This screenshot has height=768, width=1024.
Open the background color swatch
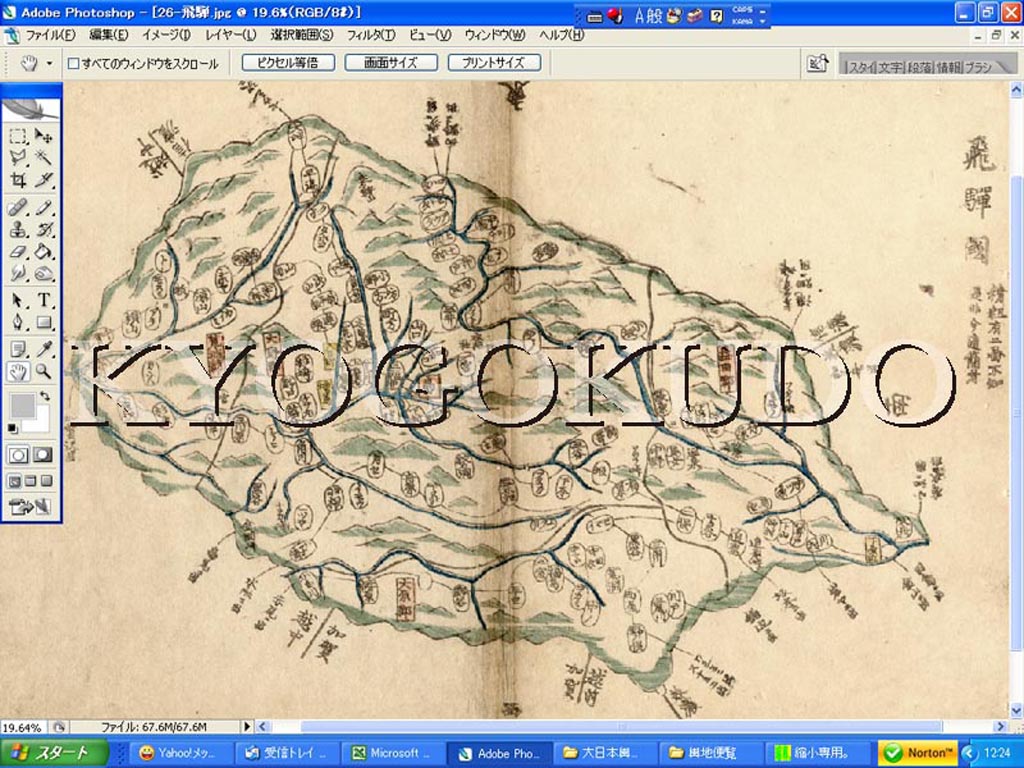coord(42,423)
